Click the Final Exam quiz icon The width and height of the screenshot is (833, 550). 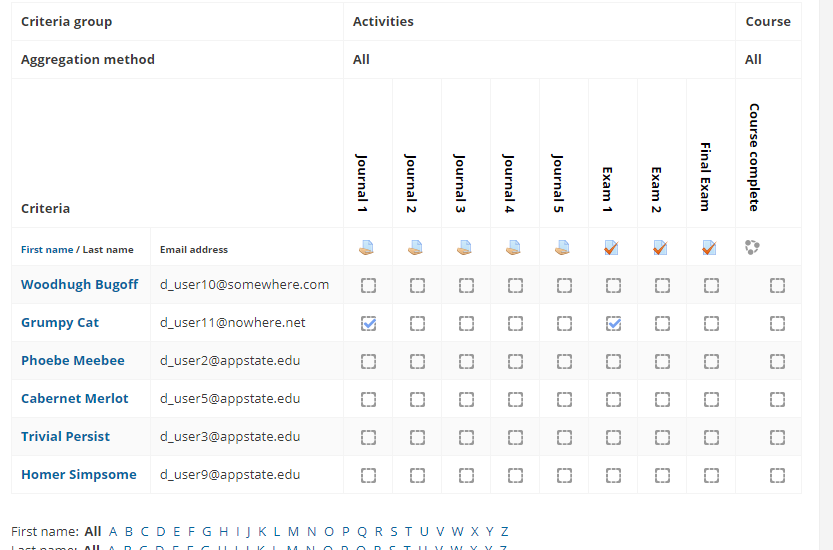709,248
